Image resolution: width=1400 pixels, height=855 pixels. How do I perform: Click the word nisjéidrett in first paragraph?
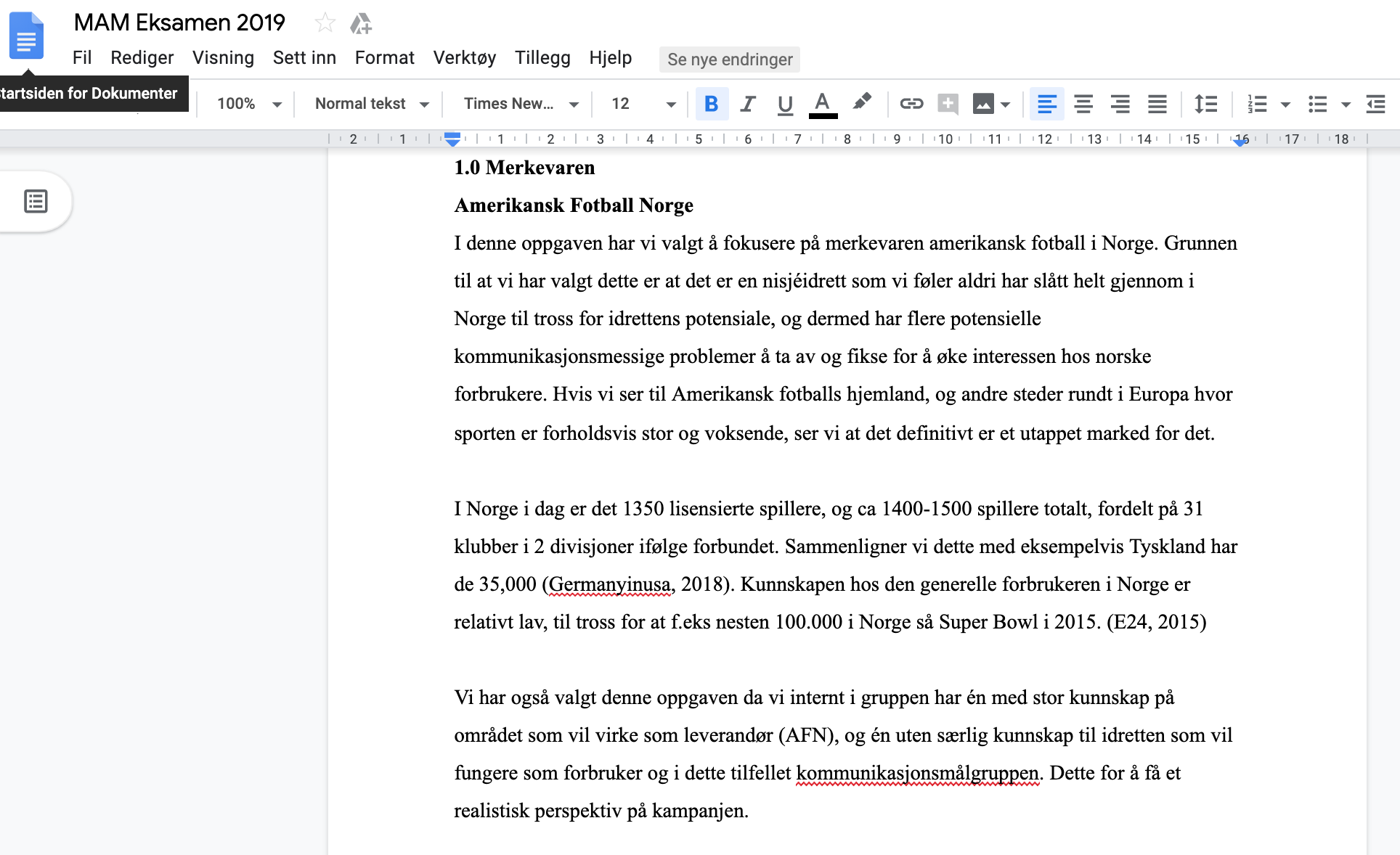pyautogui.click(x=804, y=281)
